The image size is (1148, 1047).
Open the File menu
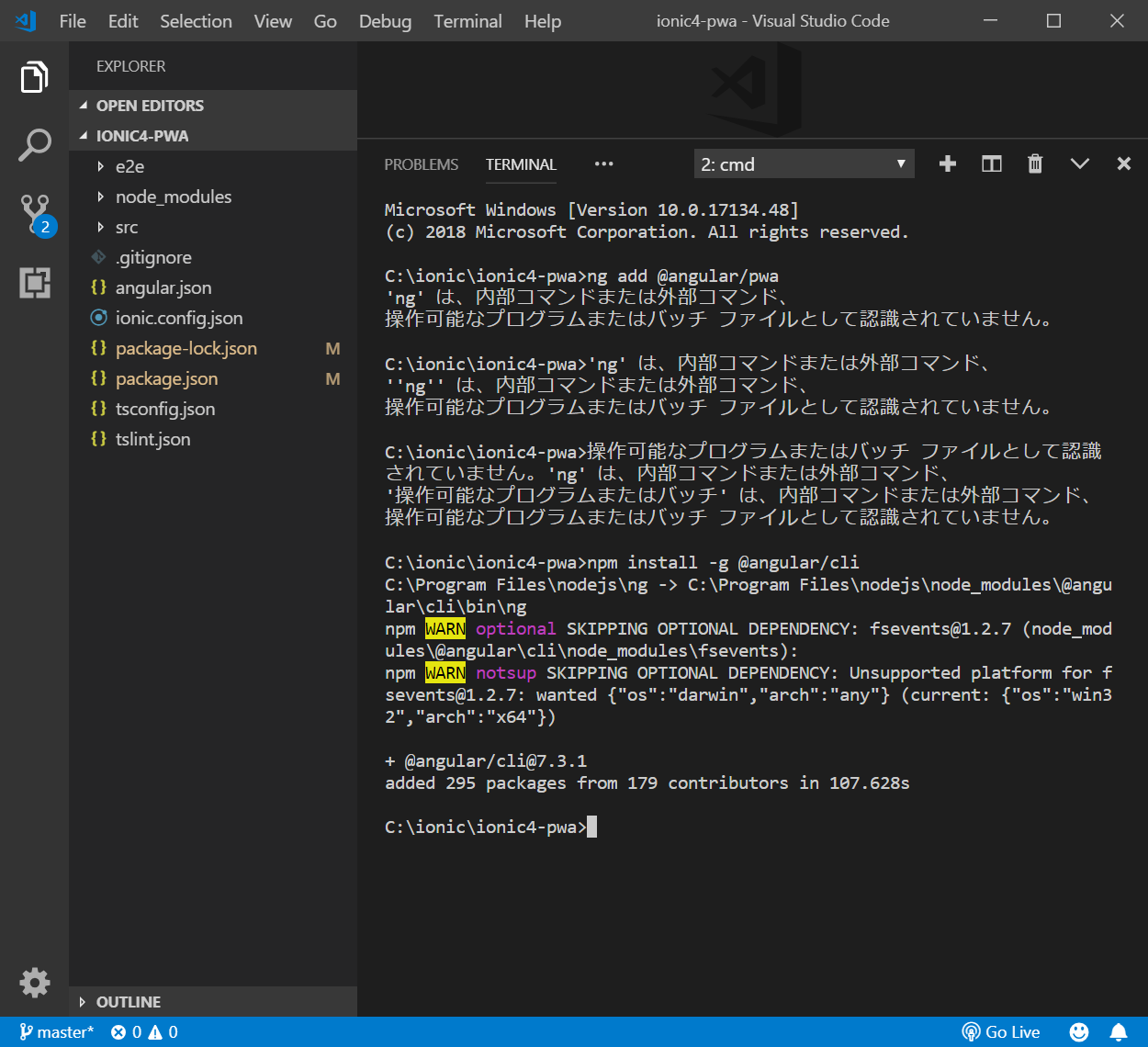pos(73,21)
